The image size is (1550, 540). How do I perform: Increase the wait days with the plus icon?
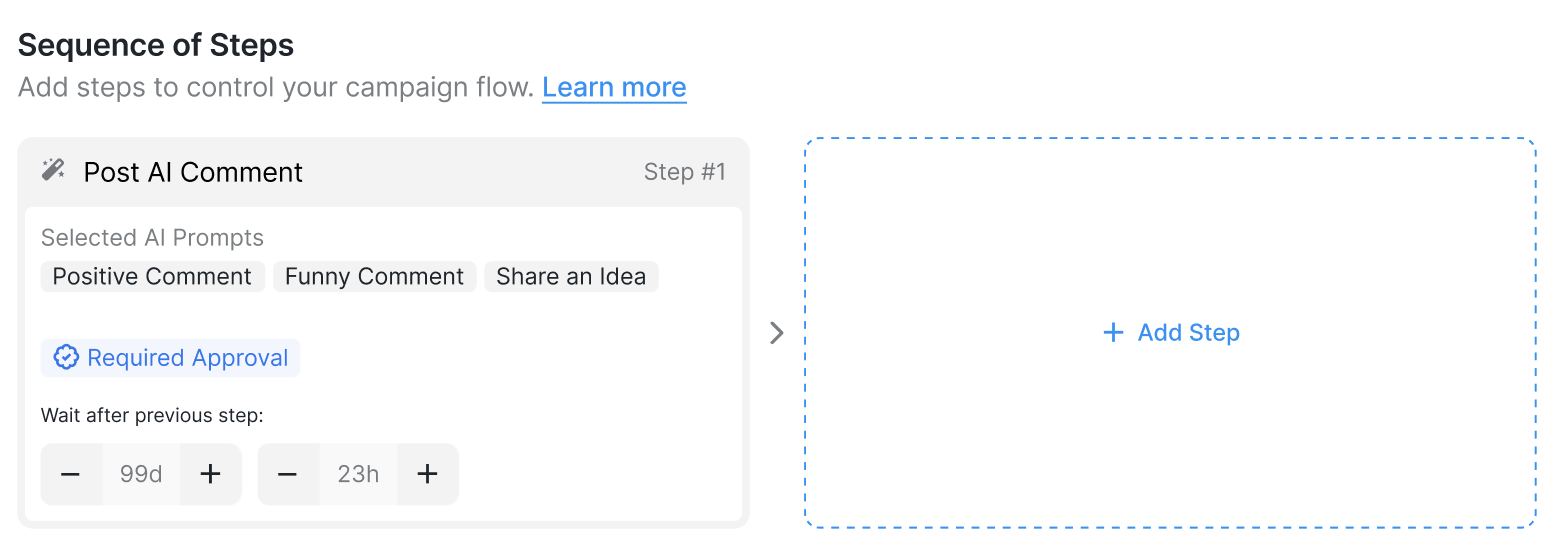pos(210,474)
